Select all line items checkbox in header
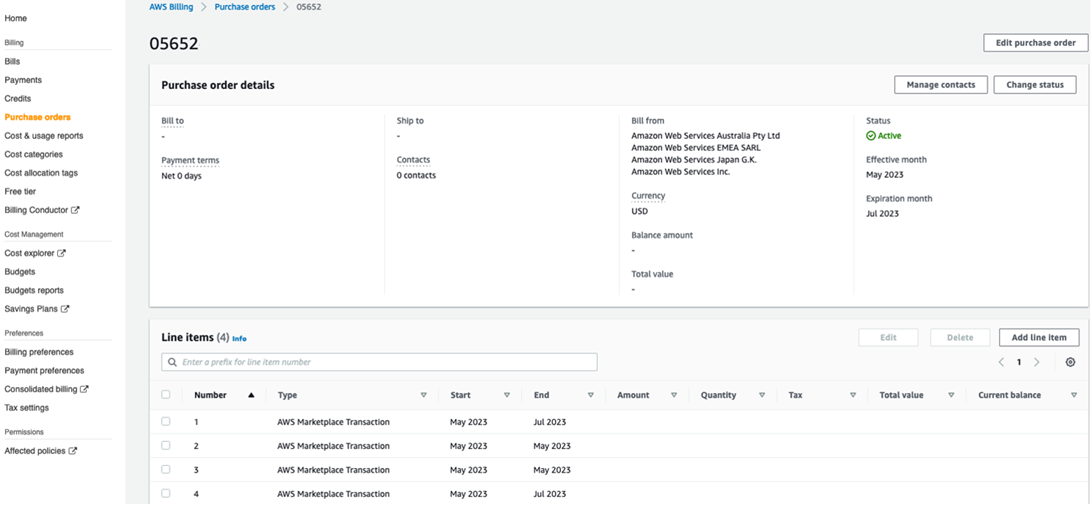 166,394
